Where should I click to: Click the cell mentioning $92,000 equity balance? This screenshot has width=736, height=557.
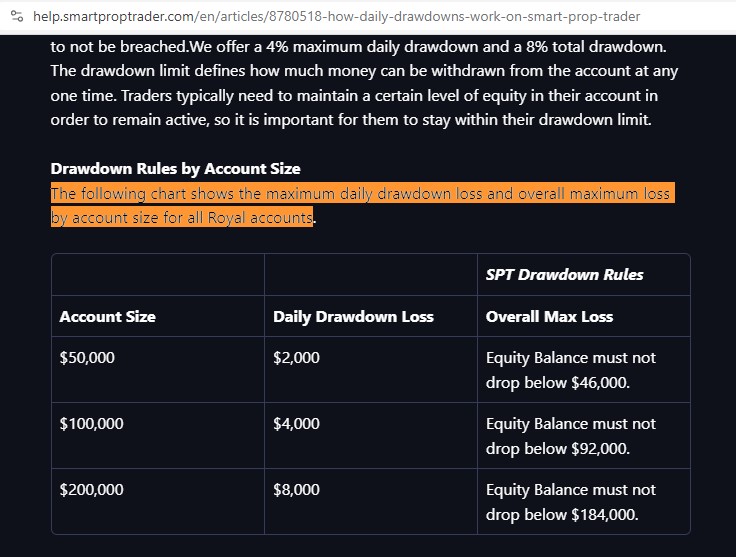point(570,435)
